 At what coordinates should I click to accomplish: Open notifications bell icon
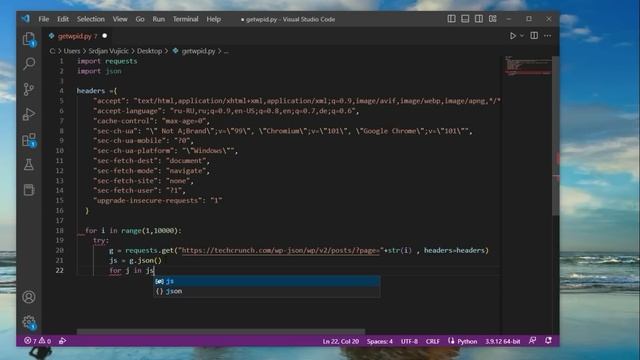click(x=548, y=340)
